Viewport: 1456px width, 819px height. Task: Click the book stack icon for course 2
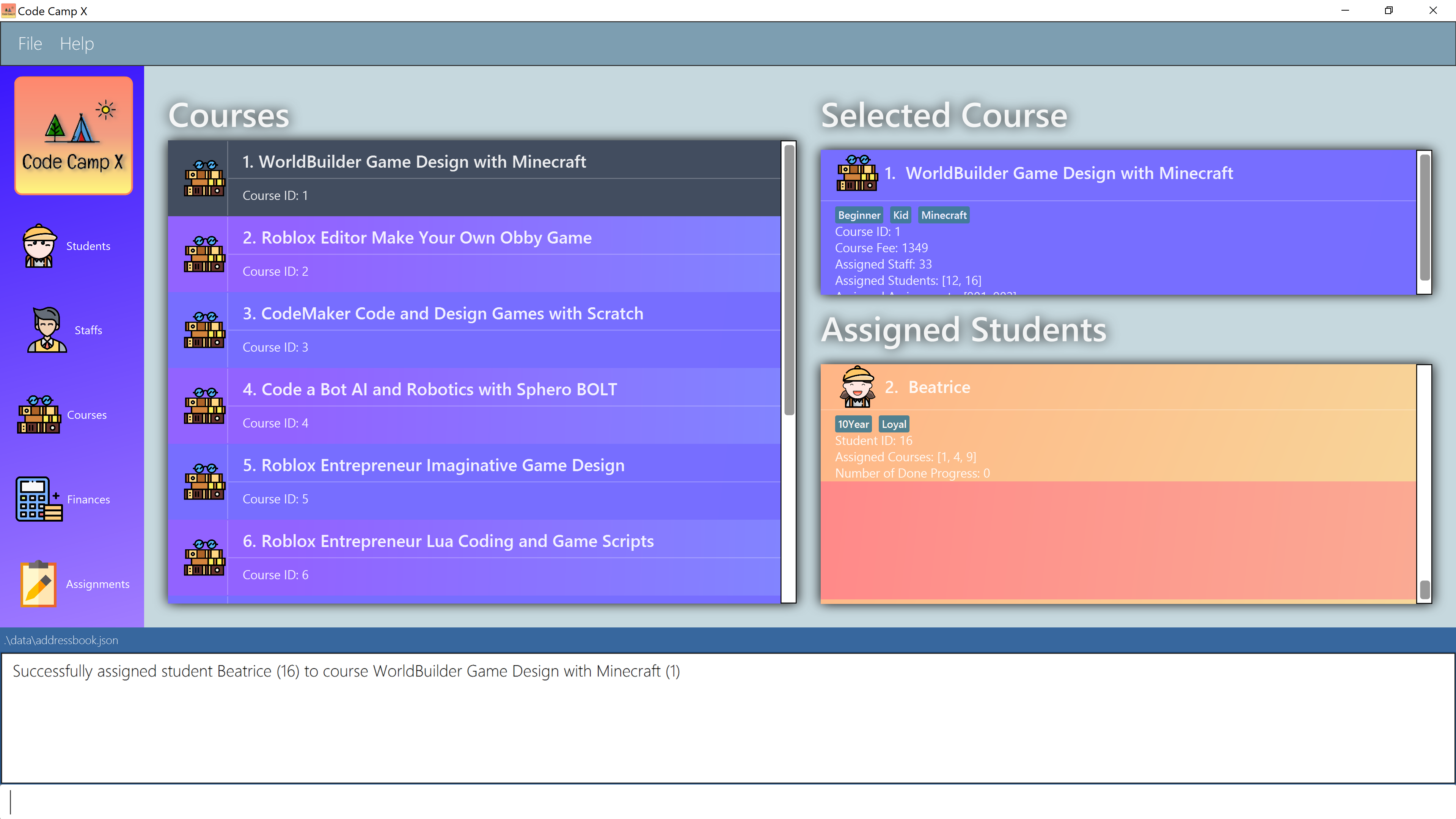pos(204,254)
